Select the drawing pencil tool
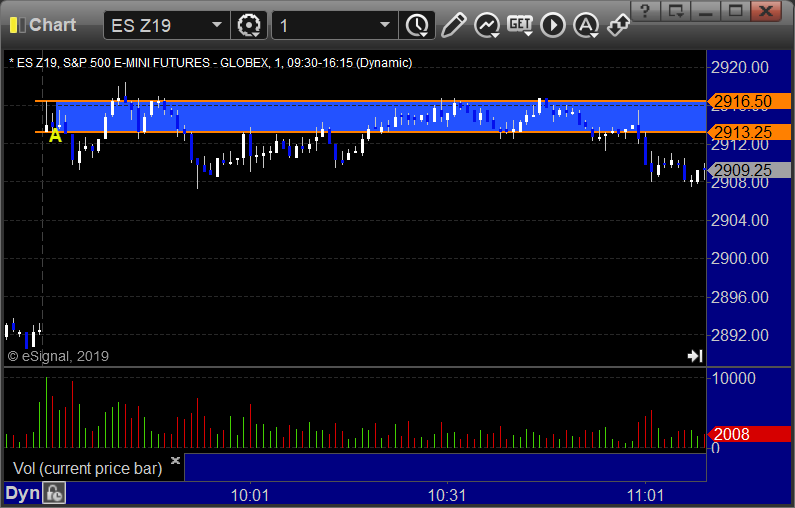Screen dimensions: 795x508 453,25
